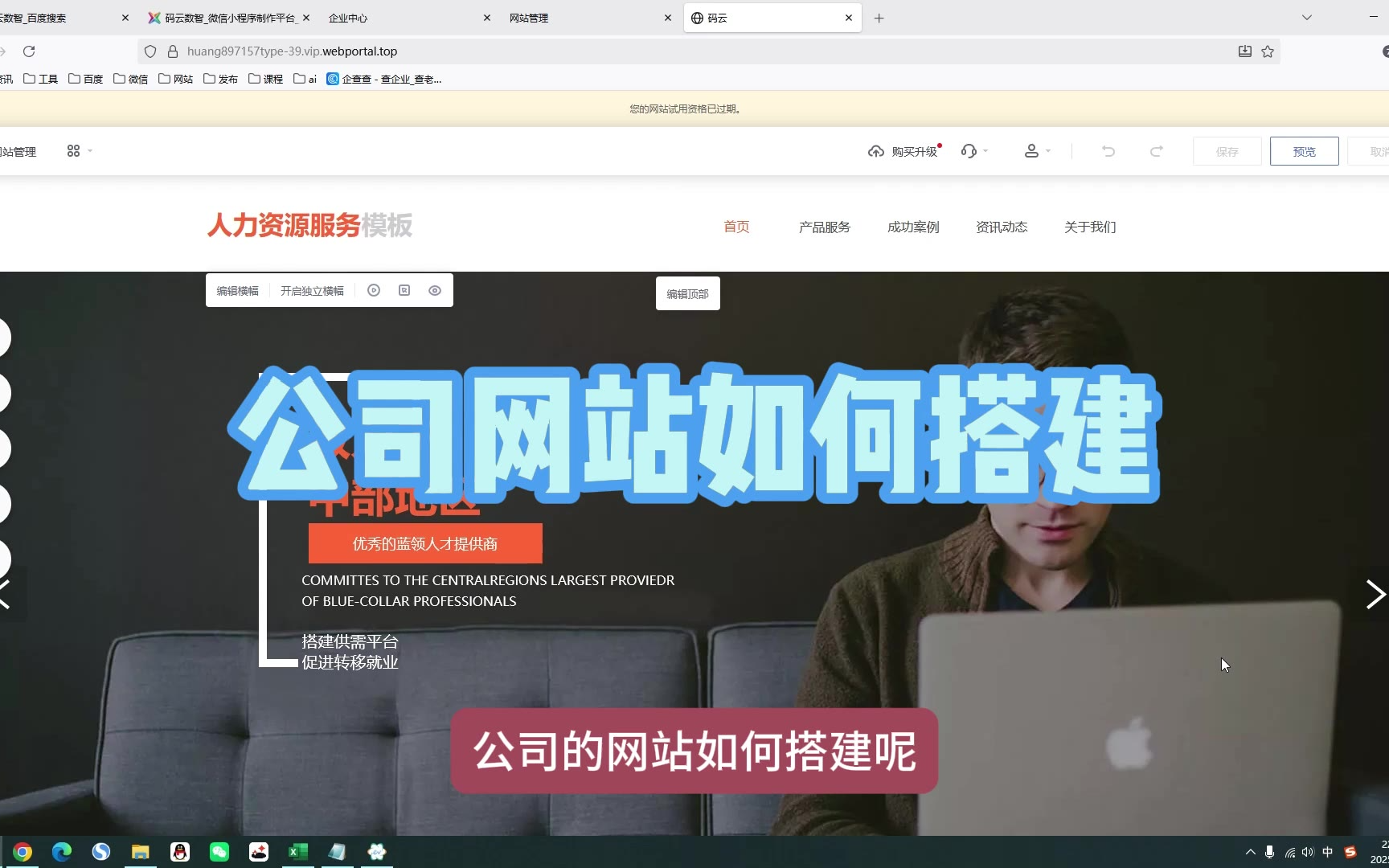1389x868 pixels.
Task: Show hidden system tray icons
Action: coord(1250,852)
